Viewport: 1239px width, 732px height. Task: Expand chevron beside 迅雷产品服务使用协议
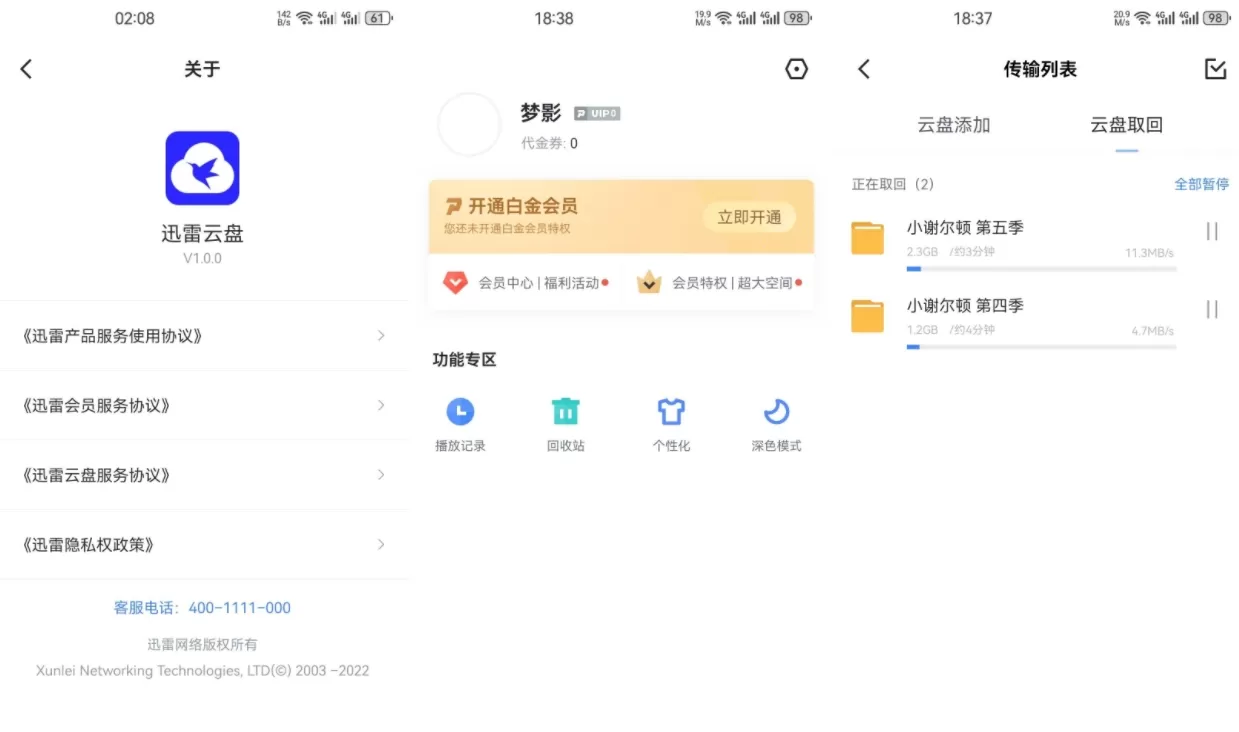coord(381,336)
